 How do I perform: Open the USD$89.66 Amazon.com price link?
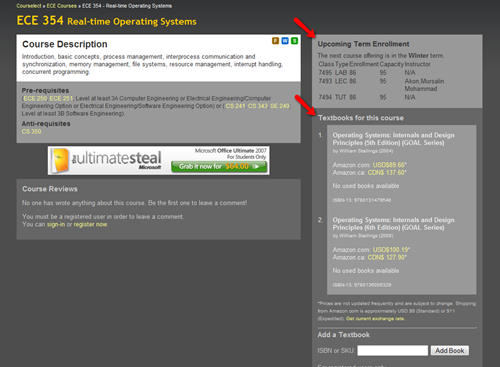pos(389,165)
